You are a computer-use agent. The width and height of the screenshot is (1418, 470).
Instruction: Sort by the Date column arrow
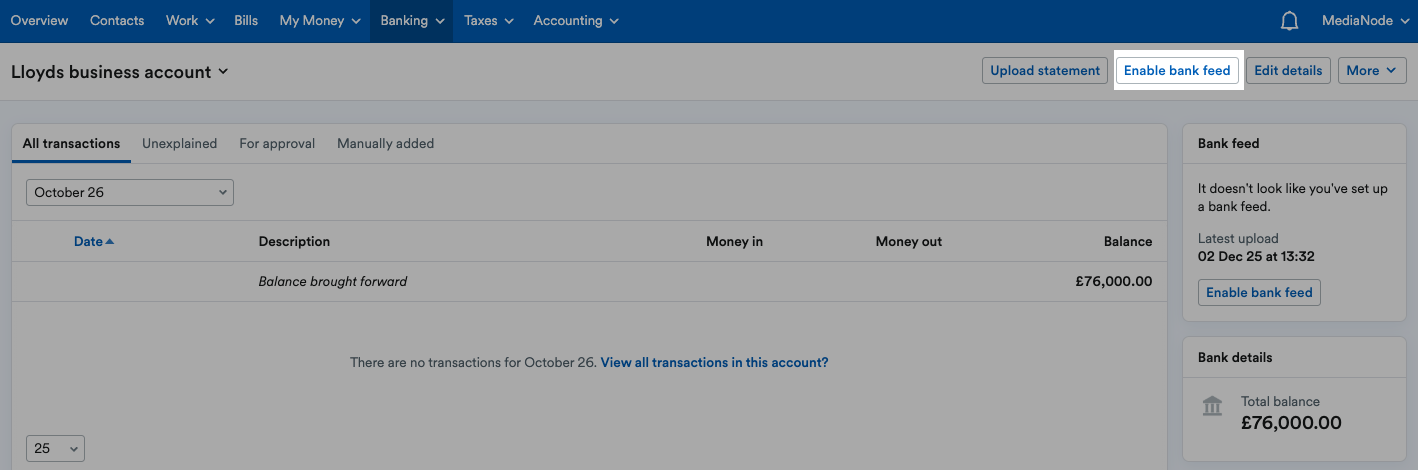(110, 241)
